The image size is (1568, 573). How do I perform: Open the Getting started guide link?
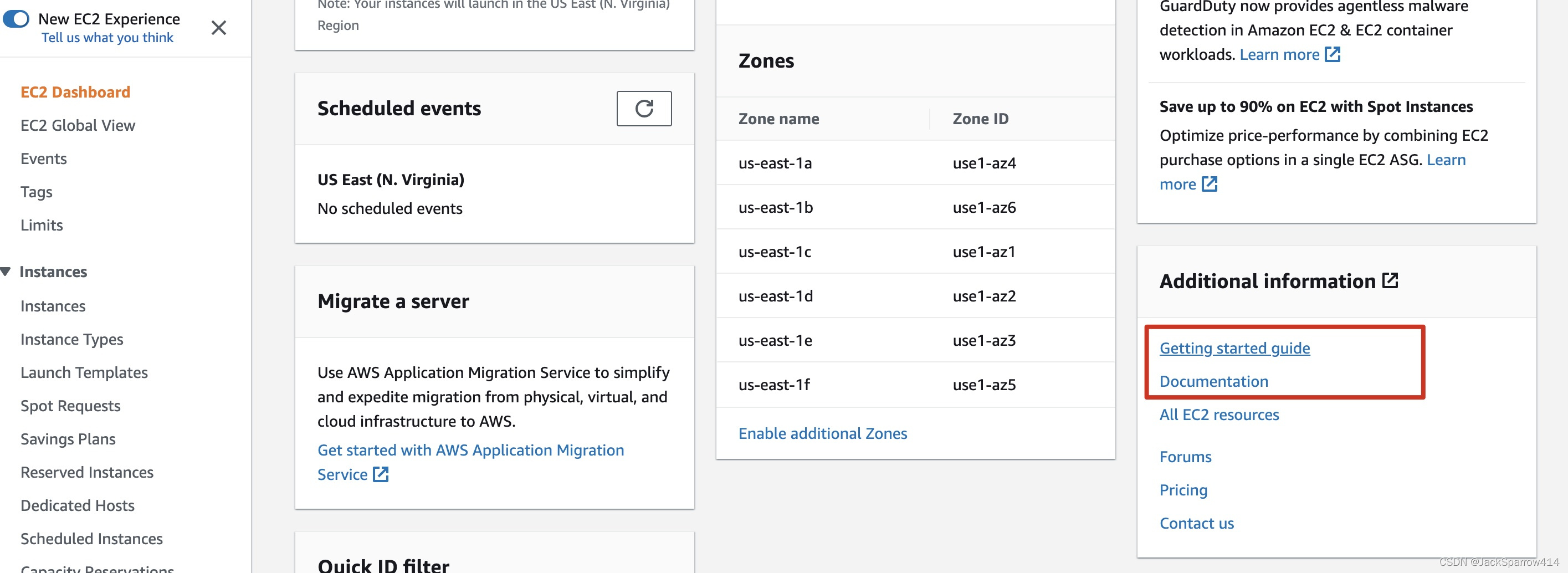[1234, 349]
